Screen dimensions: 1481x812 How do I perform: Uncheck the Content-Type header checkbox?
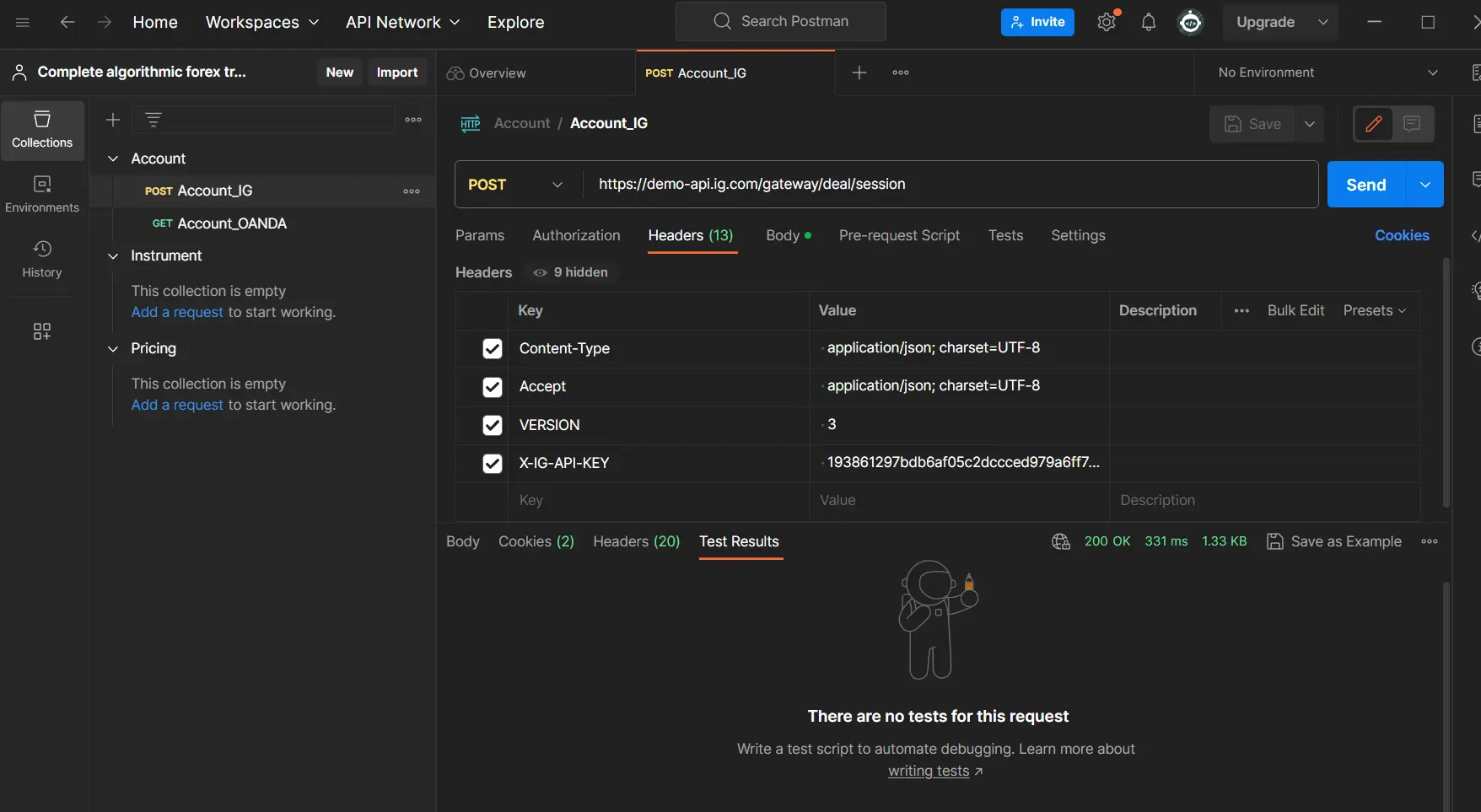click(493, 348)
